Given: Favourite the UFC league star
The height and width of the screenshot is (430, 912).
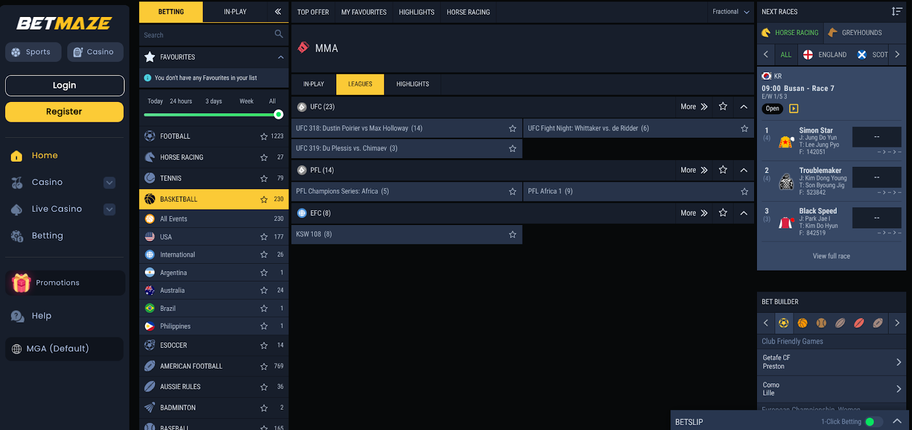Looking at the screenshot, I should (x=723, y=106).
